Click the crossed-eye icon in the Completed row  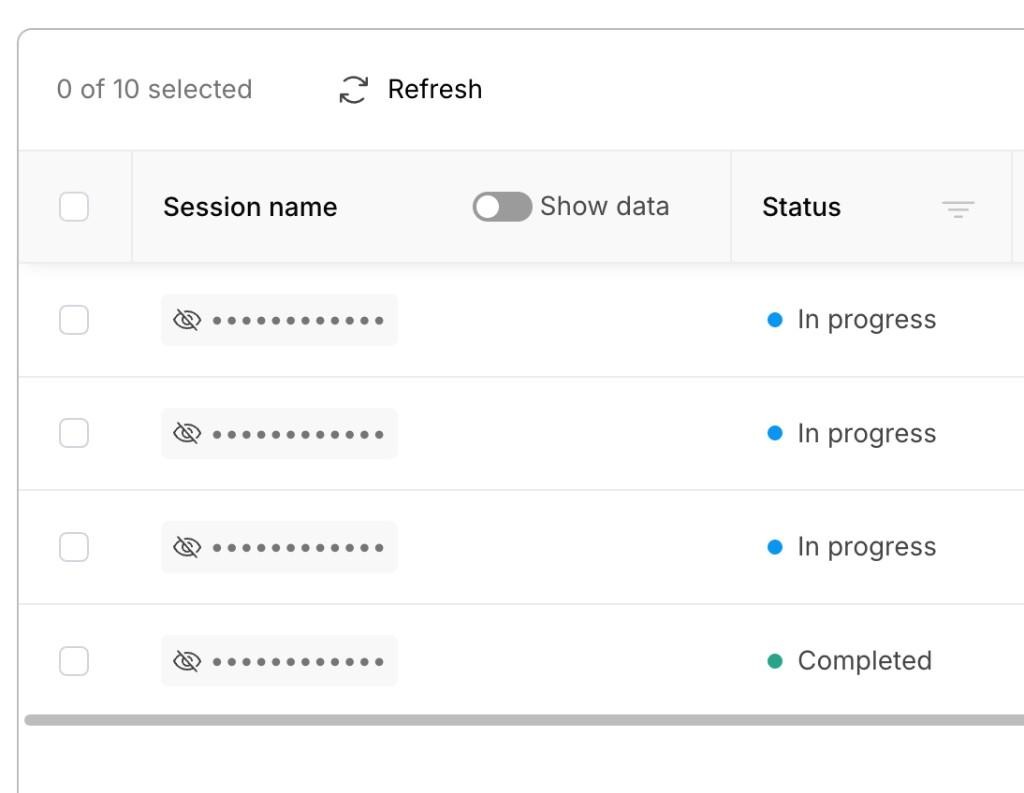(187, 661)
